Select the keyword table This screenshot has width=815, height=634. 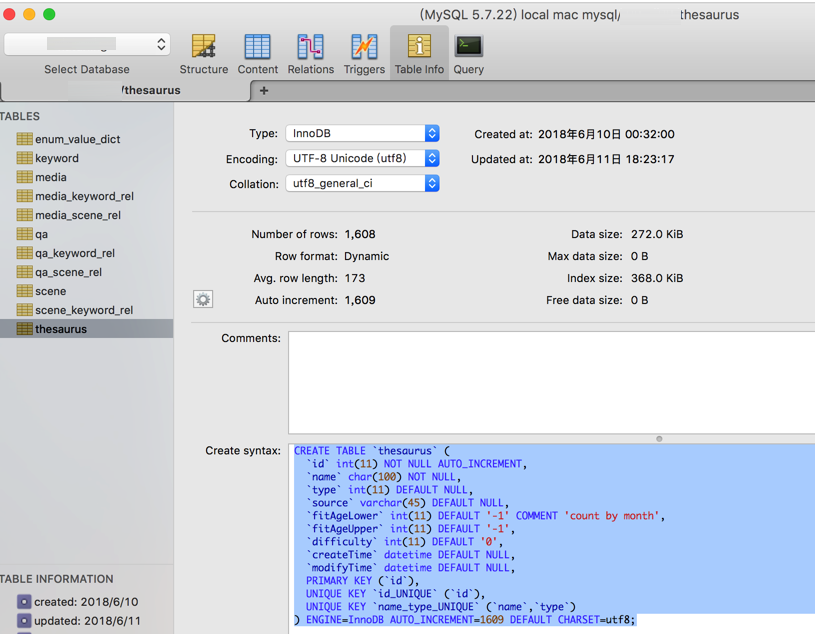tap(57, 158)
